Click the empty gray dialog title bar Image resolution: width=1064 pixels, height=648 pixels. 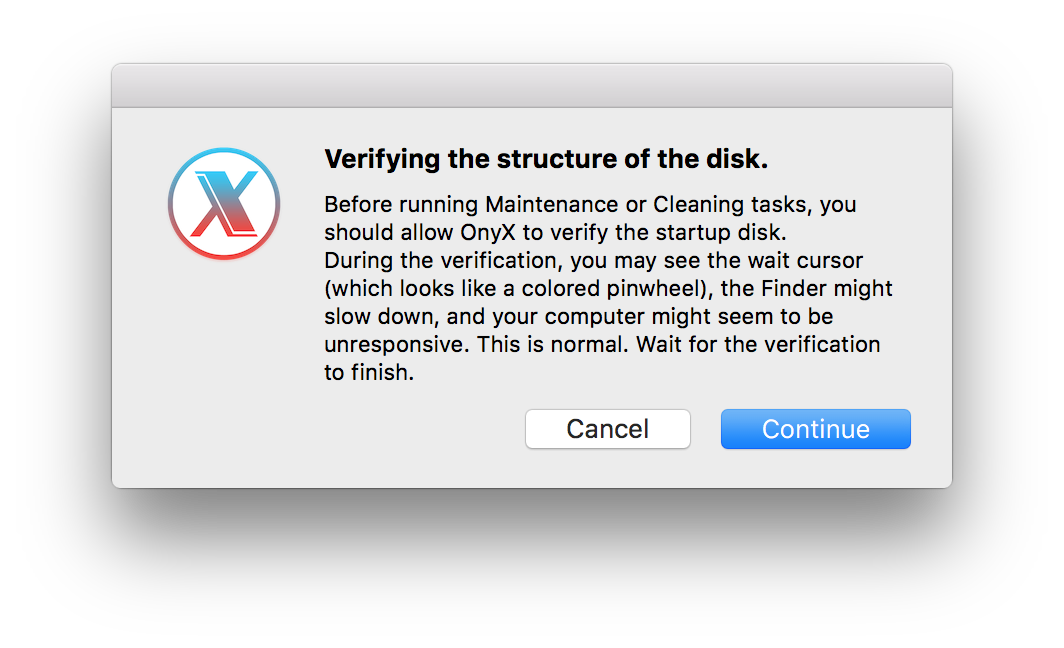coord(532,85)
